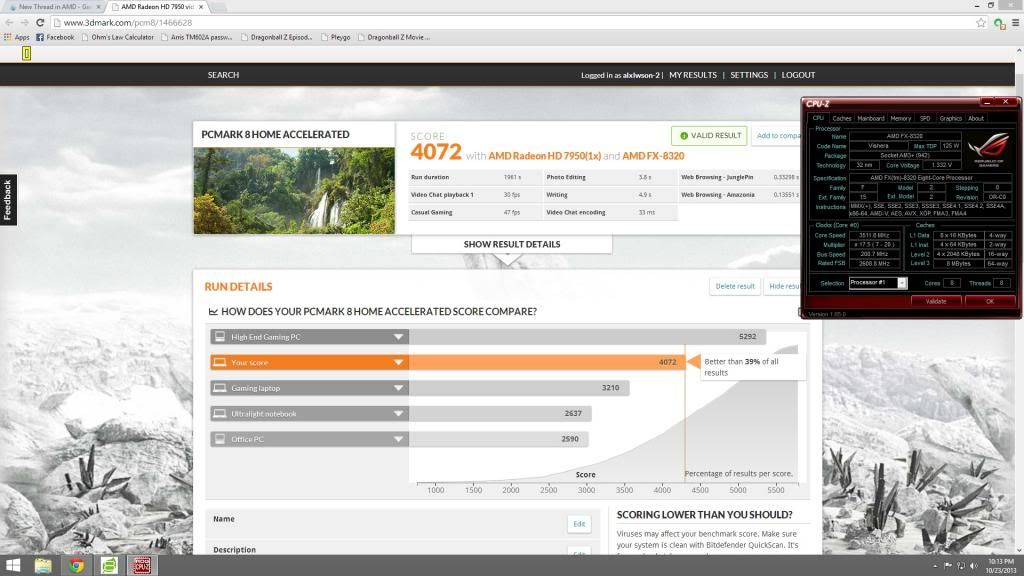This screenshot has height=576, width=1024.
Task: Click the waterfall benchmark thumbnail
Action: pyautogui.click(x=294, y=191)
